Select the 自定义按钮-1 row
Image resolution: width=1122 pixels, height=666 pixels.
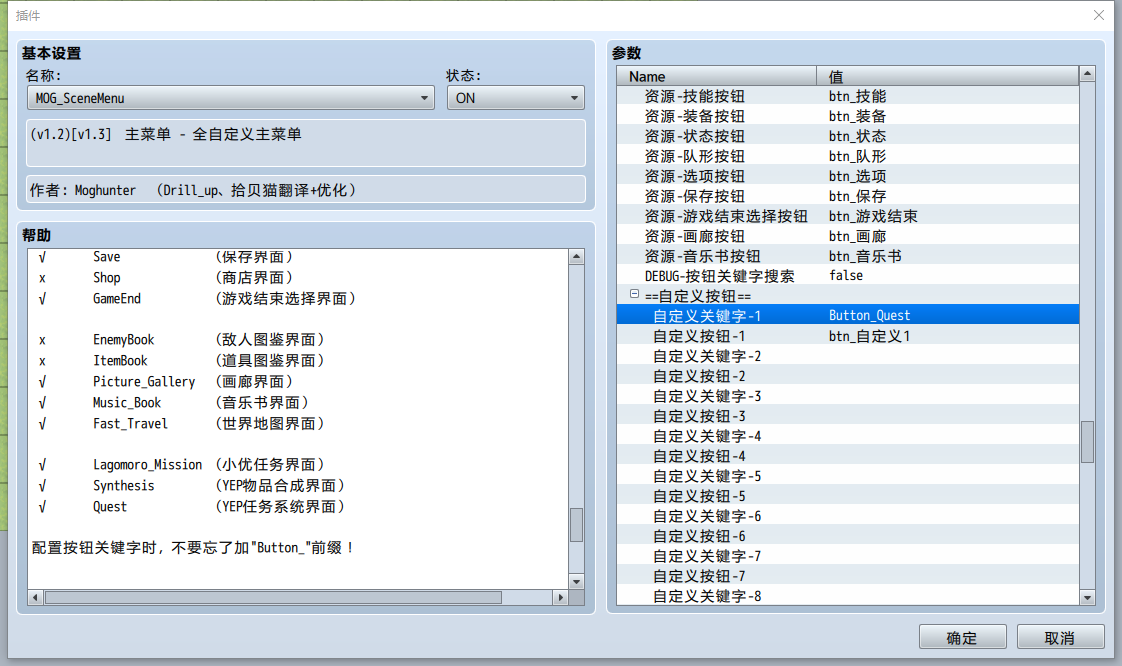848,336
